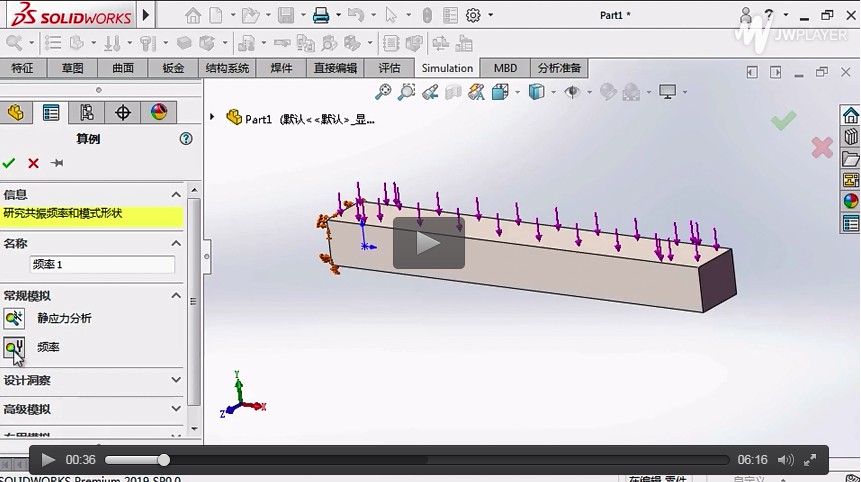Mute the video player volume

pos(786,460)
